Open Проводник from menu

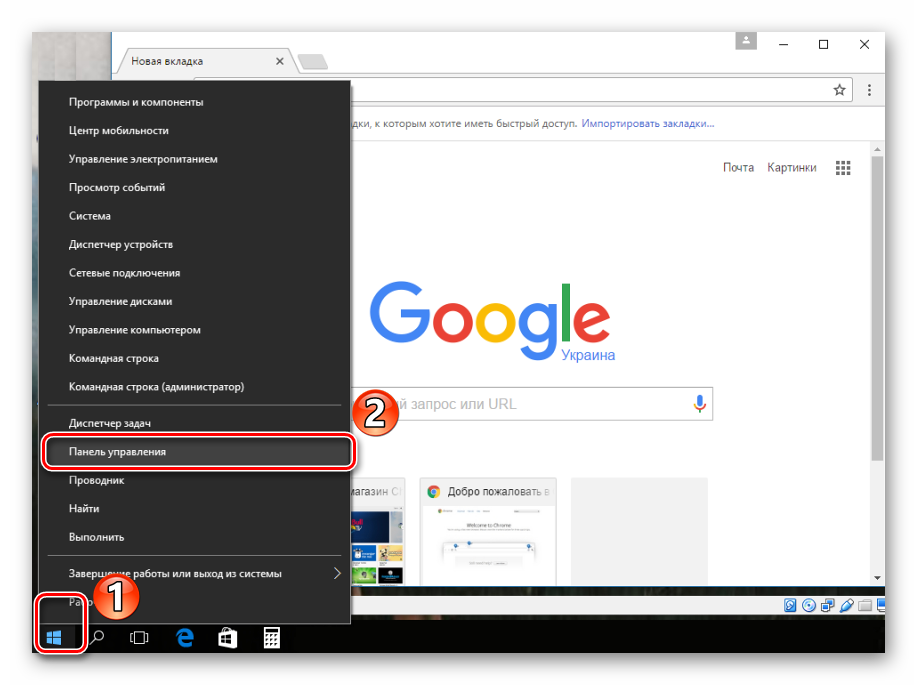(195, 480)
